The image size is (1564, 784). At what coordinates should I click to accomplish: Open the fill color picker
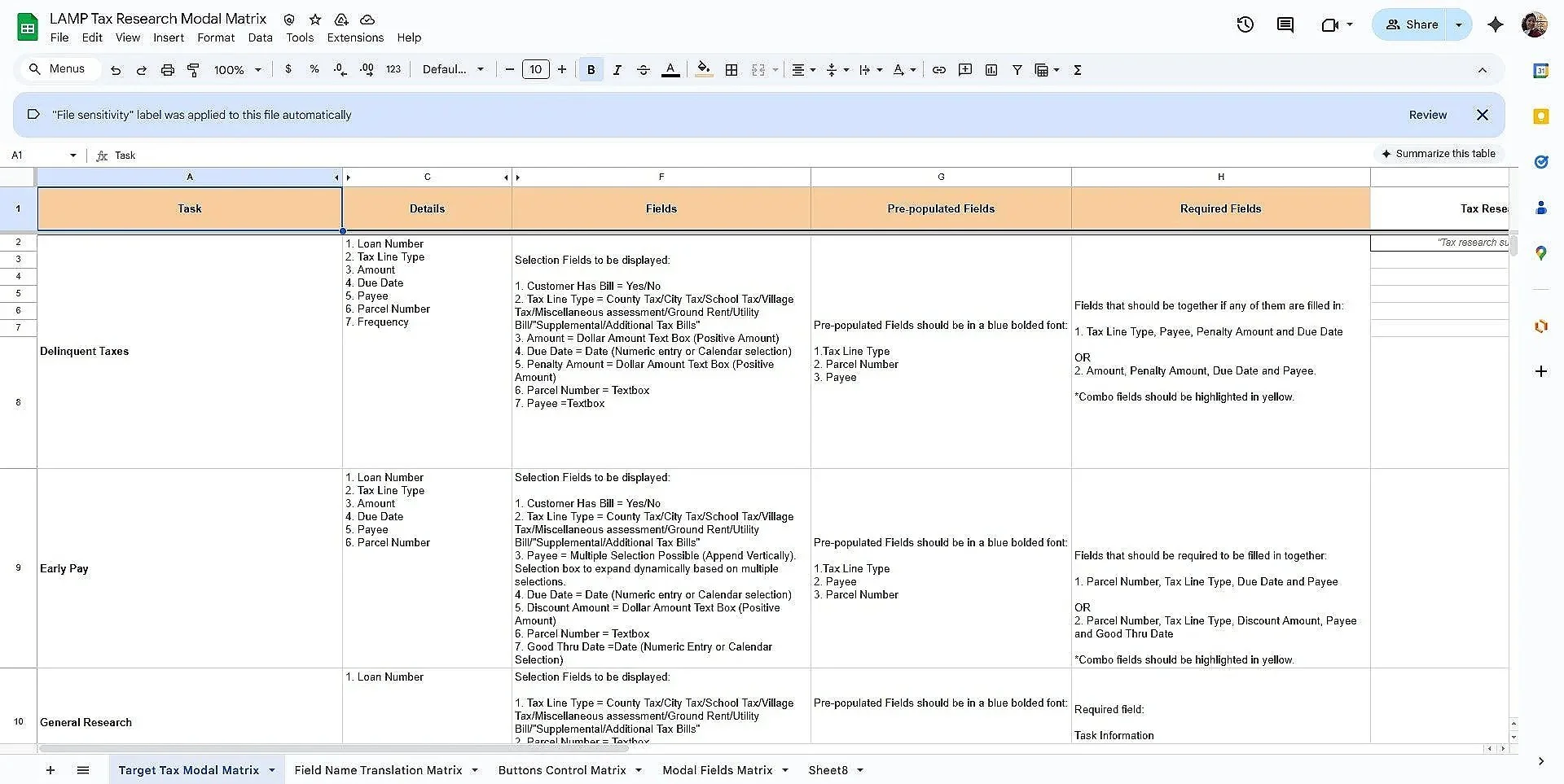tap(705, 70)
